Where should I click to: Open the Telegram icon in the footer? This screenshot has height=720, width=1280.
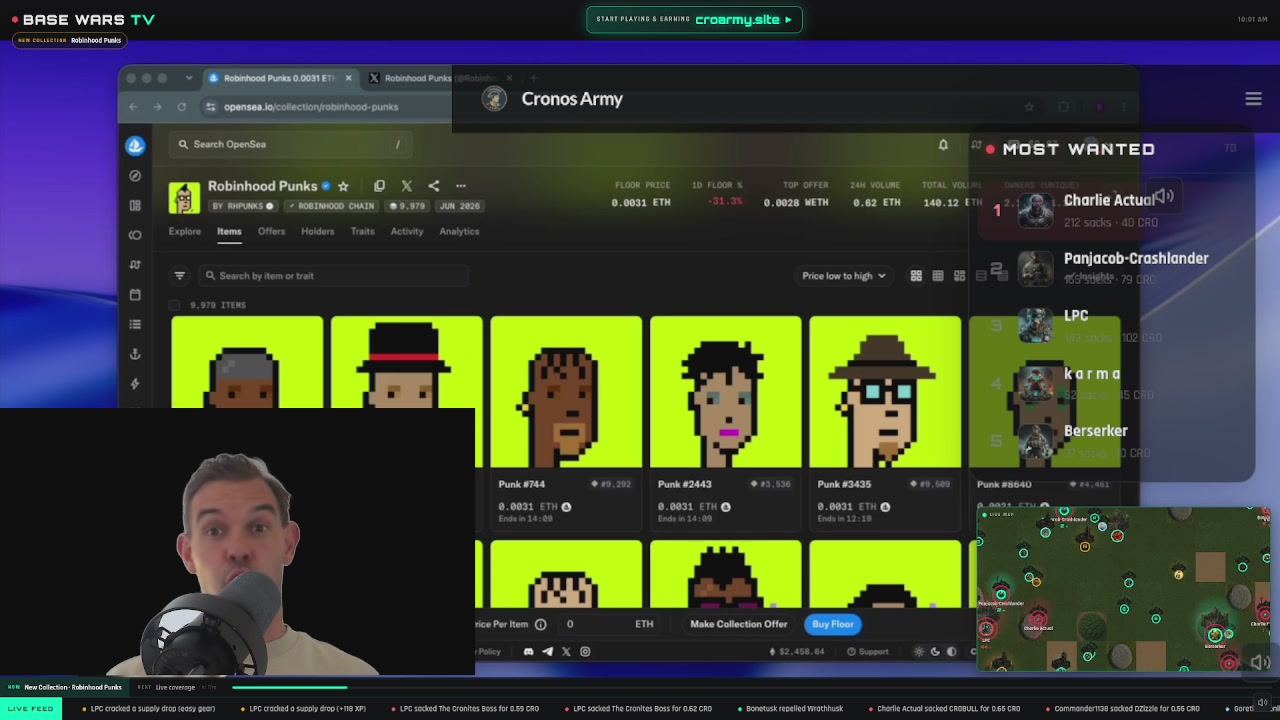tap(547, 652)
